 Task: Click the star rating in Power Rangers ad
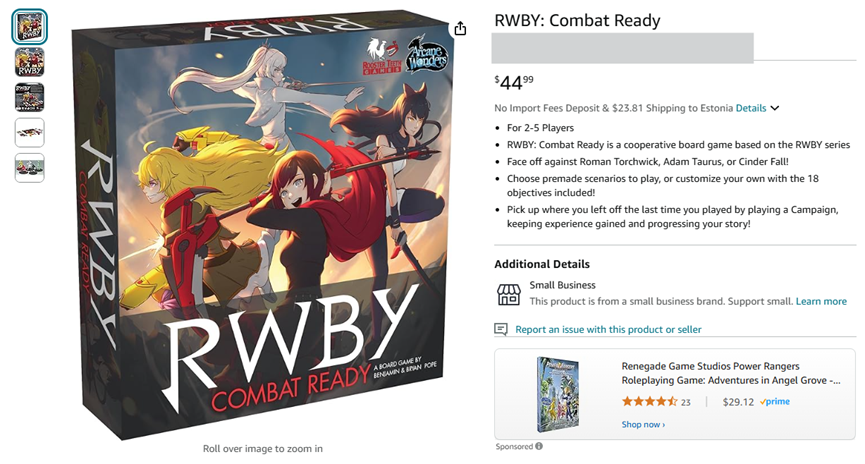click(649, 402)
